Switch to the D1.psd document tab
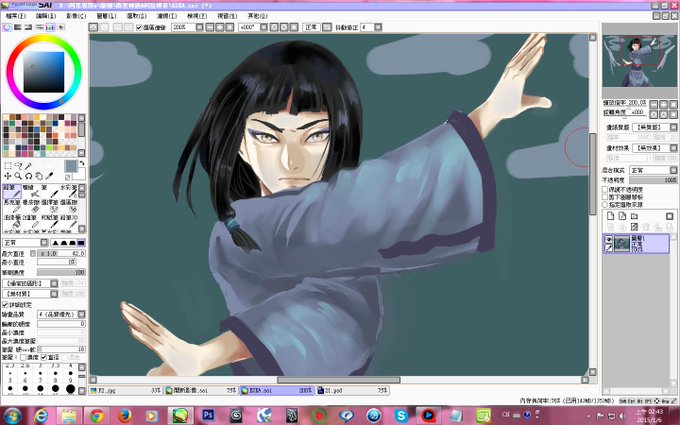The width and height of the screenshot is (680, 425). click(x=352, y=390)
